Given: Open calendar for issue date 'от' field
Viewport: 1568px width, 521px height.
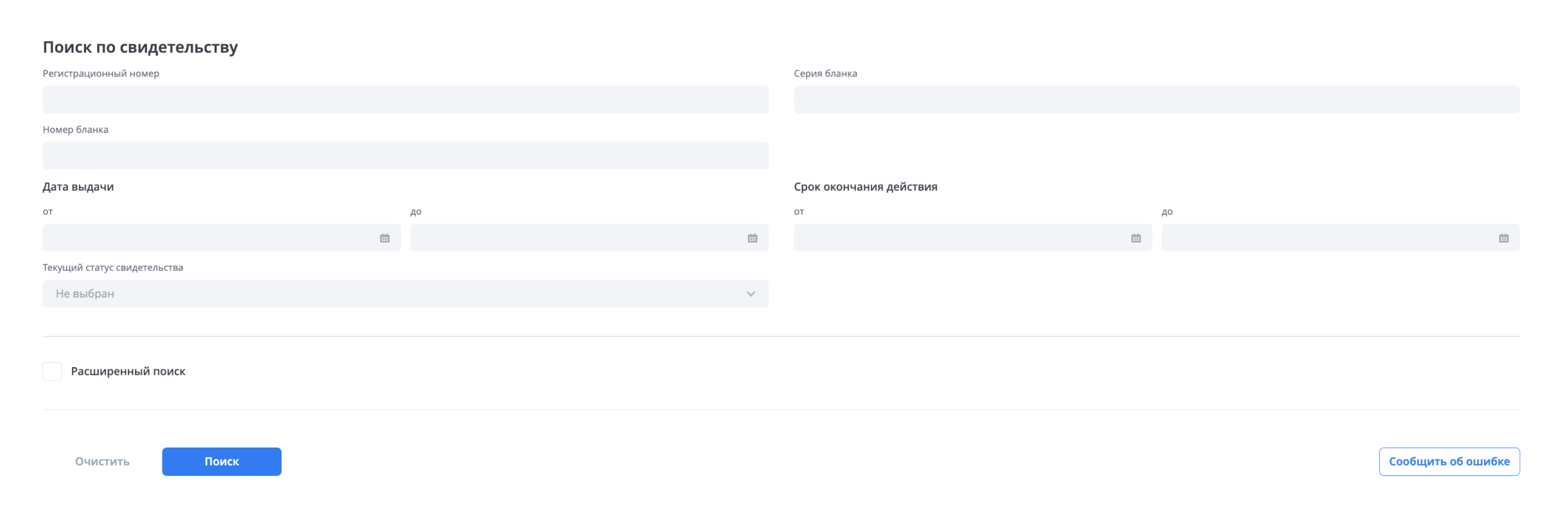Looking at the screenshot, I should [384, 238].
